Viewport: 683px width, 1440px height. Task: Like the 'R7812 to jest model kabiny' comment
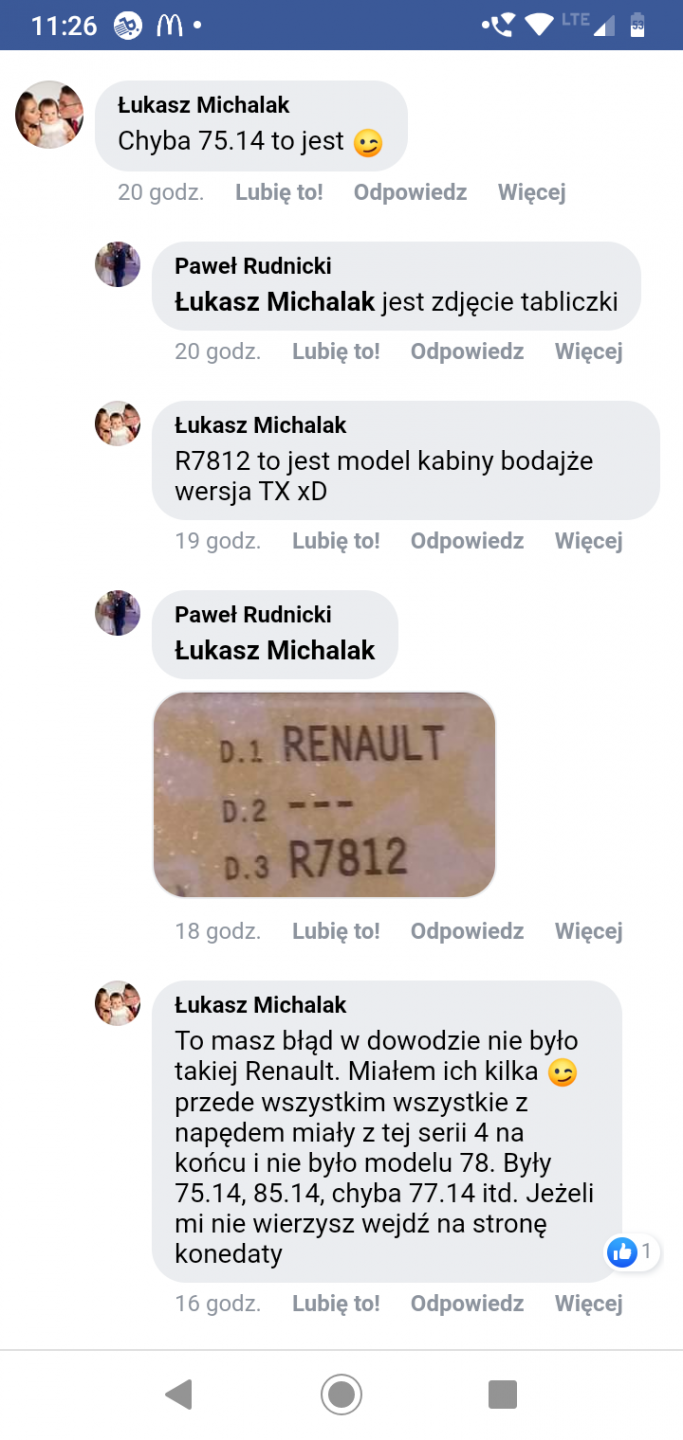tap(336, 541)
